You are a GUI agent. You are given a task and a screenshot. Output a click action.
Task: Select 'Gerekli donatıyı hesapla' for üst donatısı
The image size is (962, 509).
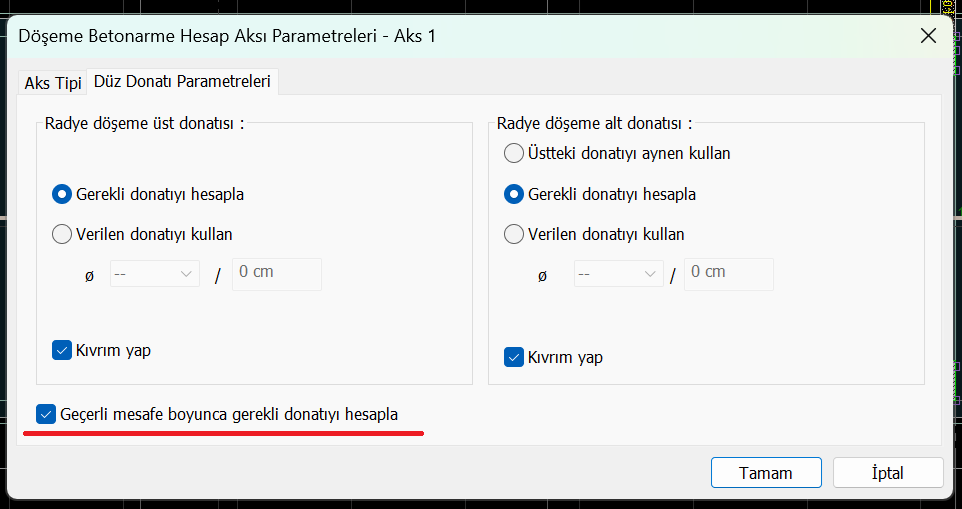pos(62,194)
